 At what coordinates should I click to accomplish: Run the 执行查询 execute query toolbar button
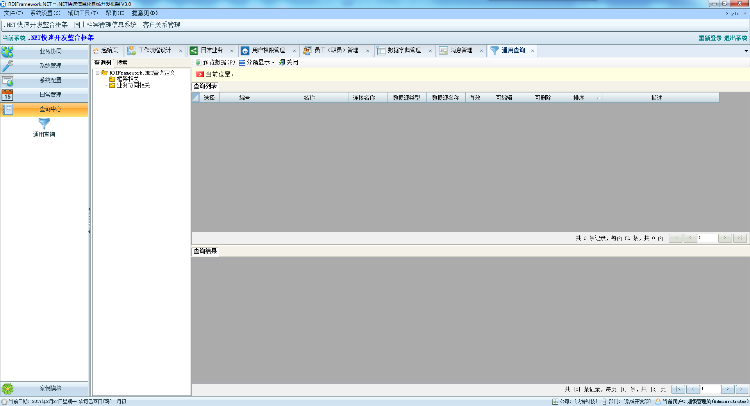[215, 63]
